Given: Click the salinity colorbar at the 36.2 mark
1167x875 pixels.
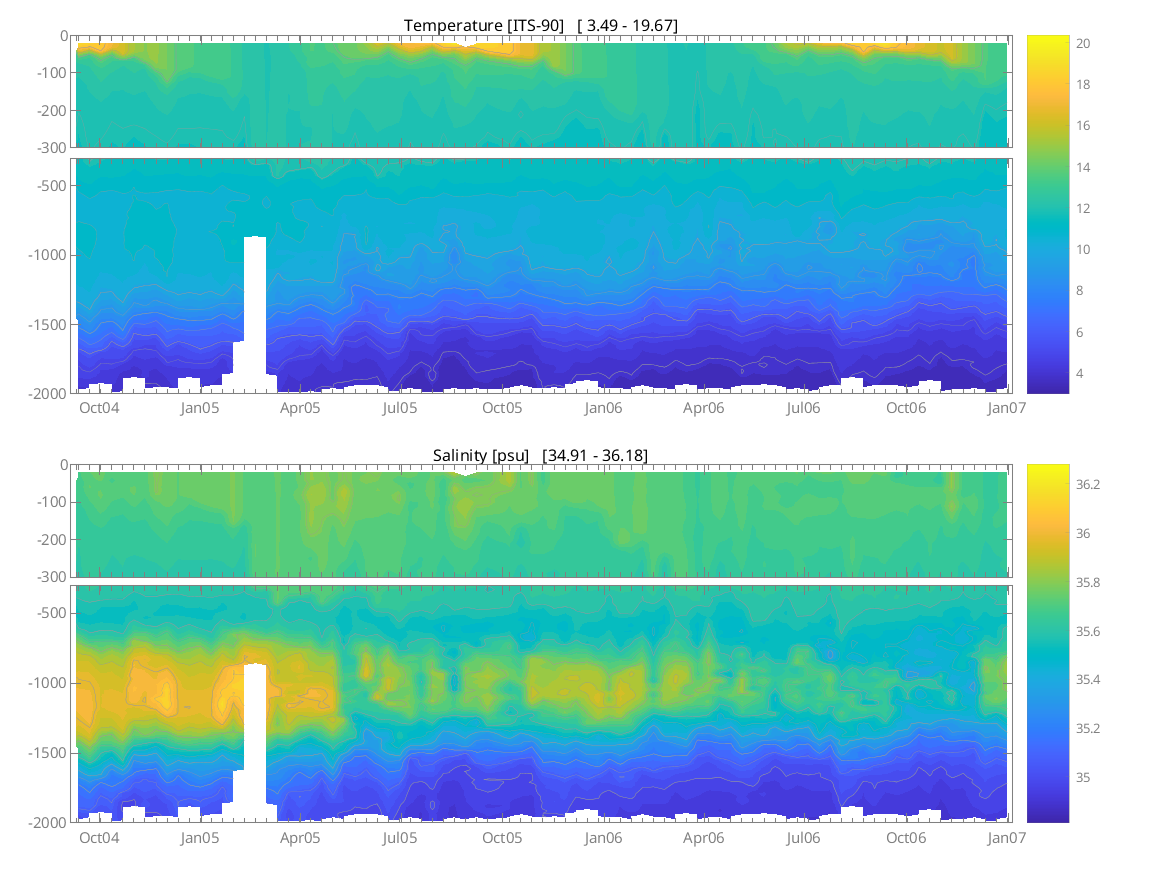Looking at the screenshot, I should click(x=1048, y=485).
